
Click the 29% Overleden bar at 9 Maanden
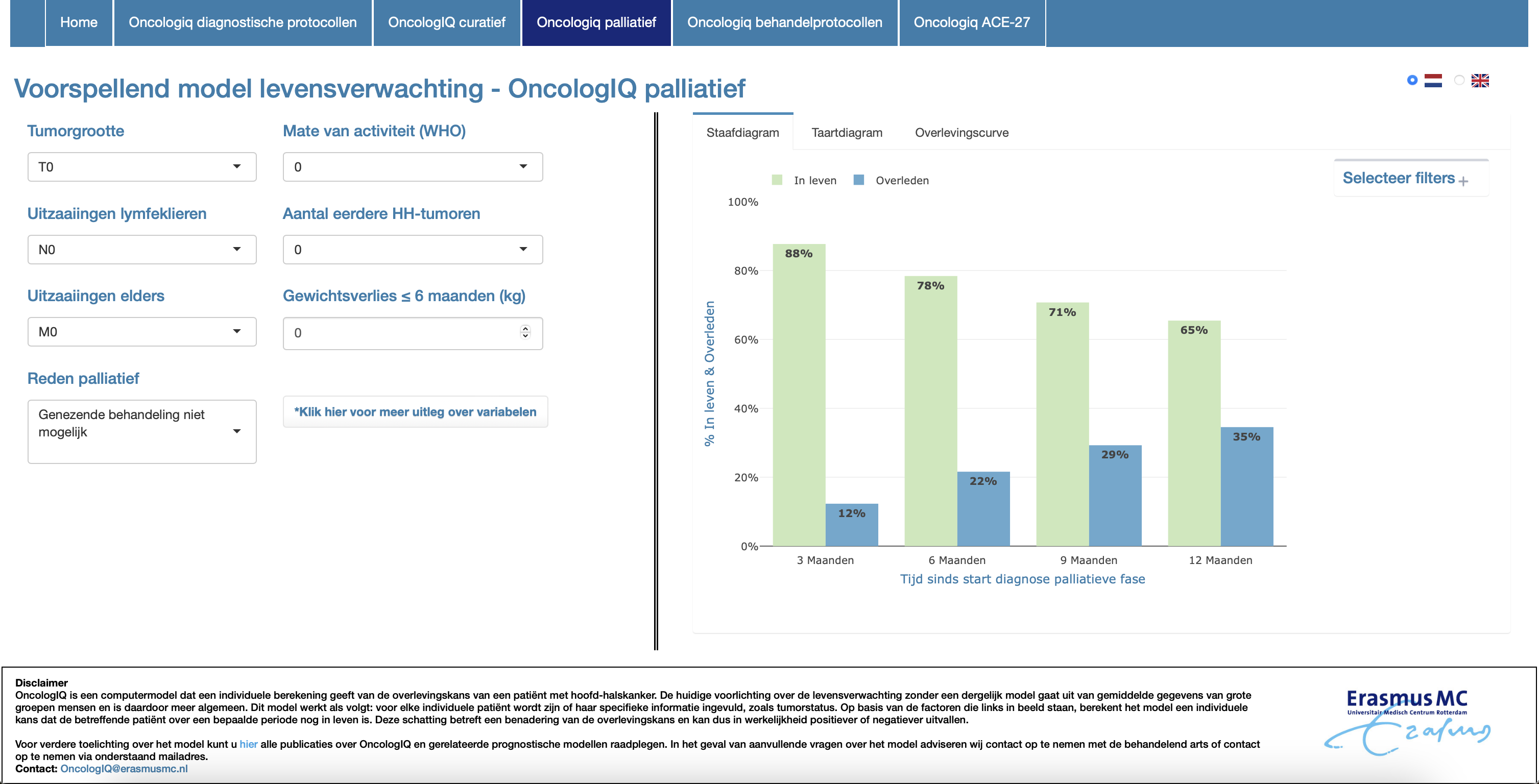tap(1115, 496)
